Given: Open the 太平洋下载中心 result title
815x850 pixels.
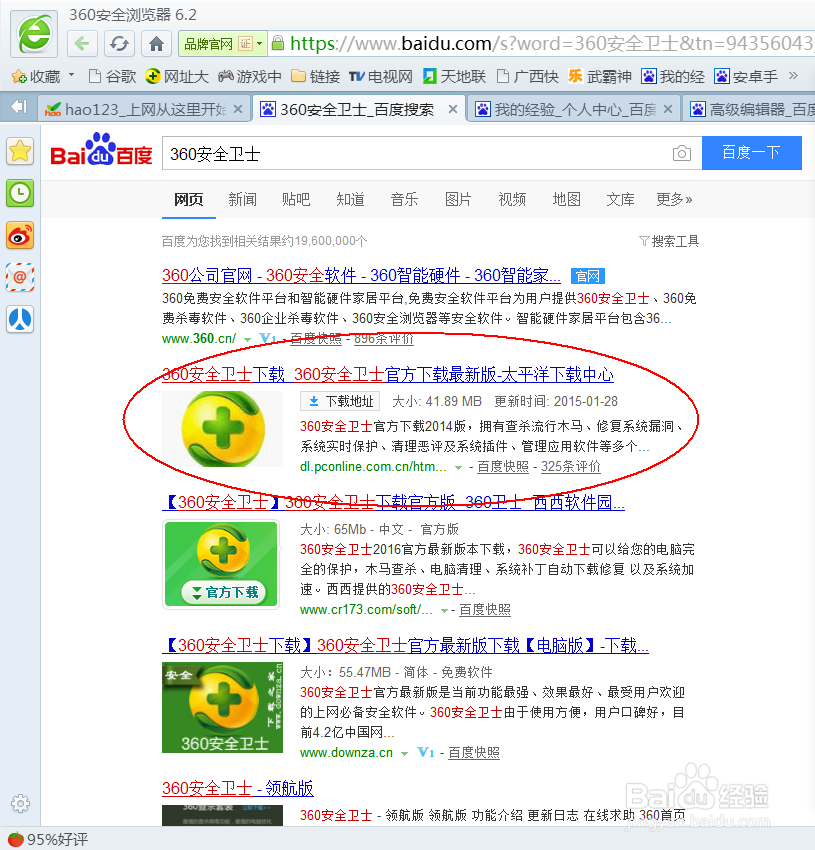Looking at the screenshot, I should pos(388,375).
